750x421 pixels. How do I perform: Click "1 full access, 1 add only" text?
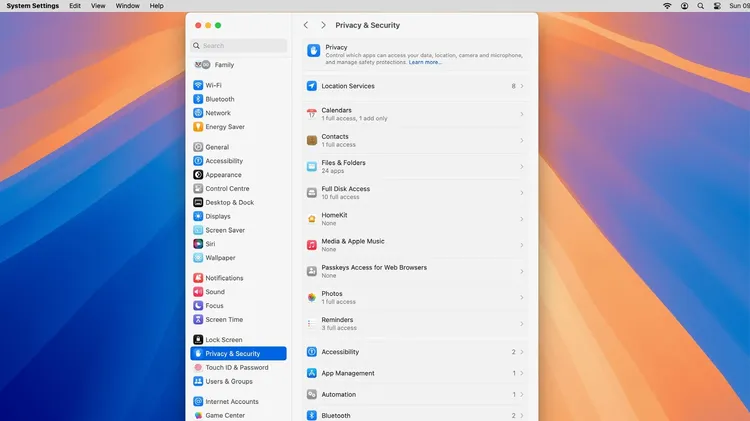(354, 119)
